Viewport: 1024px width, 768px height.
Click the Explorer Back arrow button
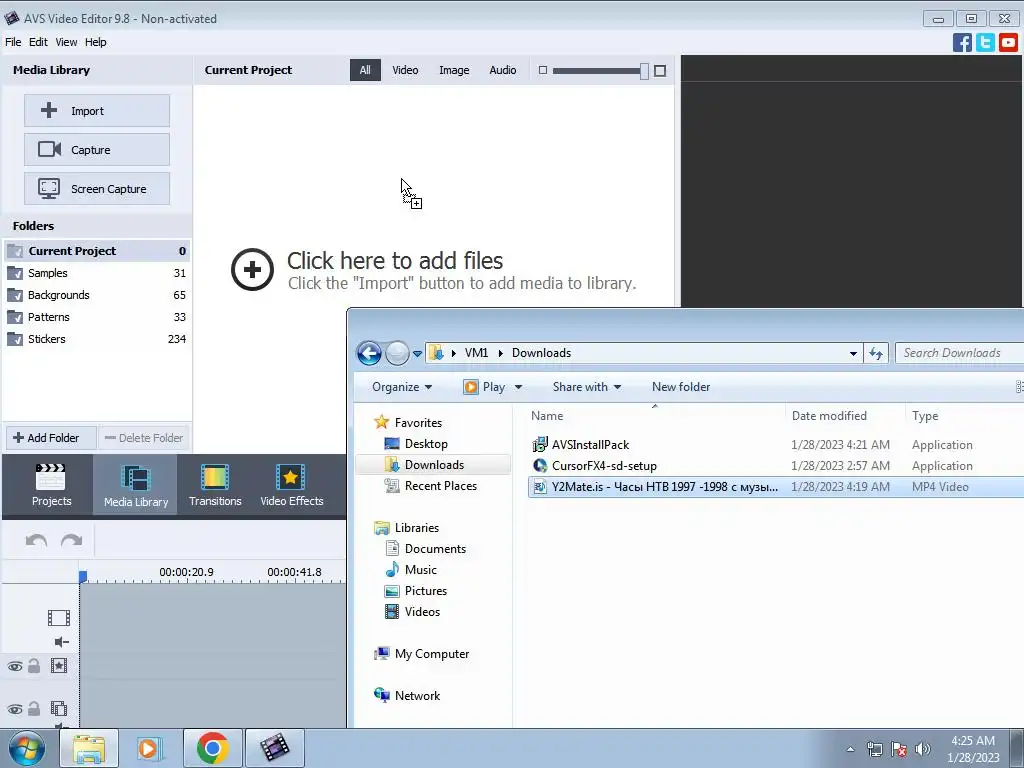pyautogui.click(x=369, y=353)
